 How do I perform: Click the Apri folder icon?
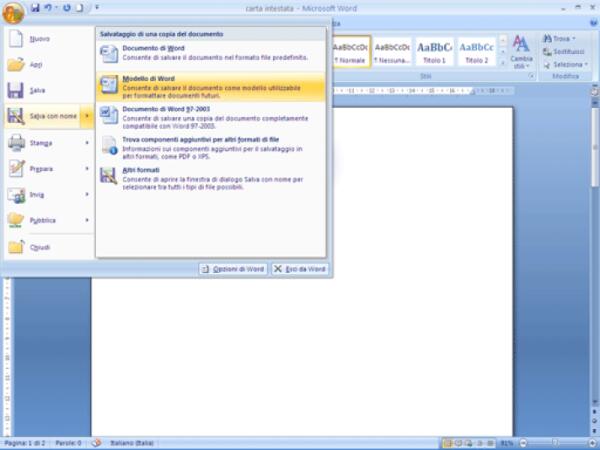[16, 64]
